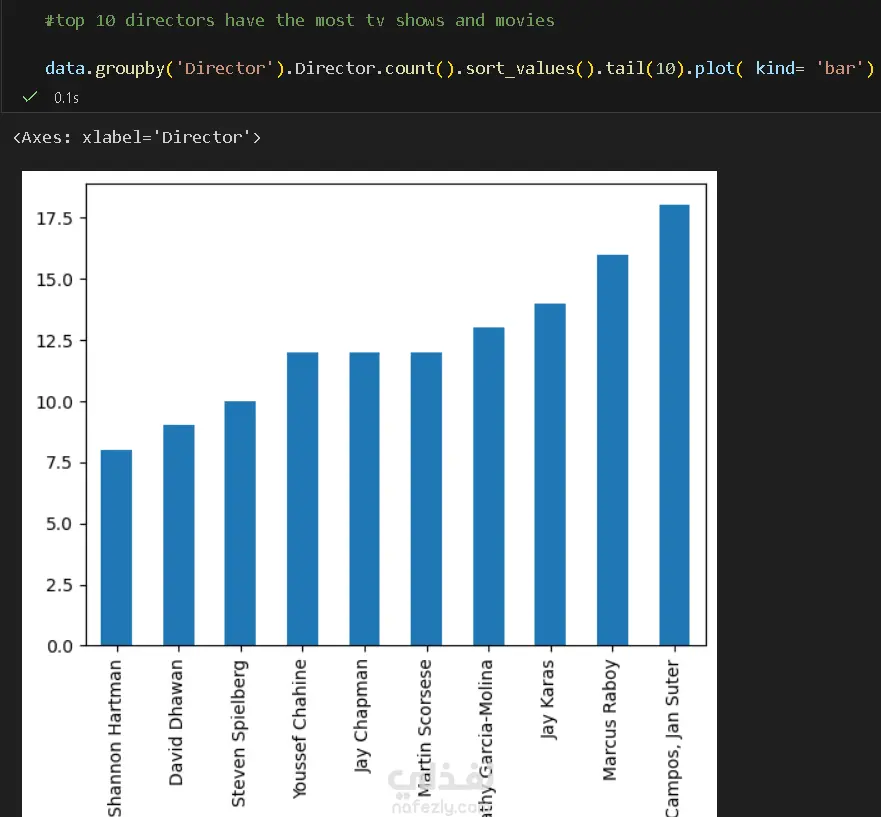
Task: Click the Steven Spielberg x-axis label
Action: tap(239, 733)
